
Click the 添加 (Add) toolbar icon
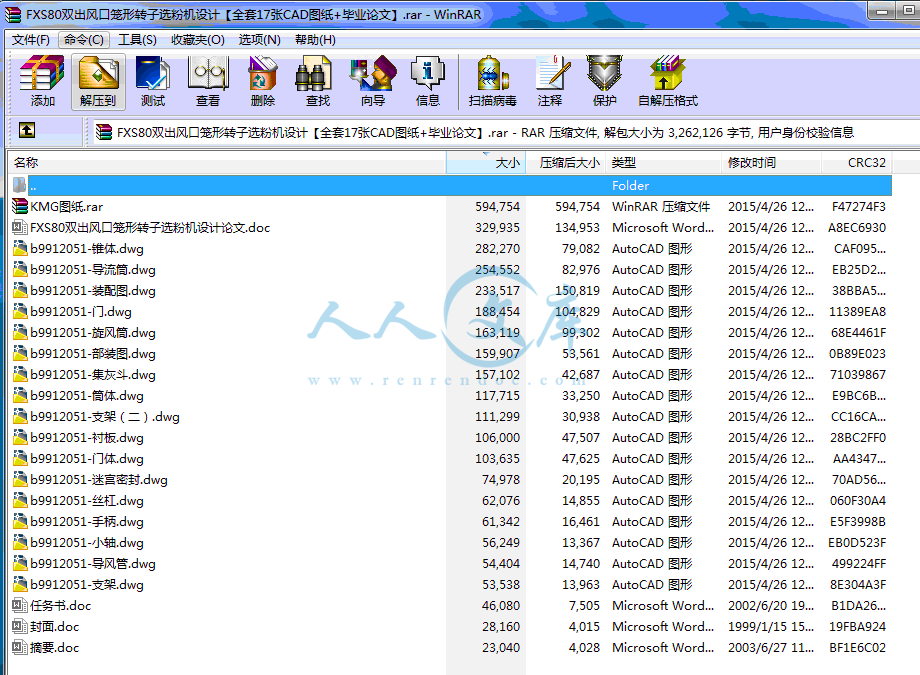click(x=42, y=81)
